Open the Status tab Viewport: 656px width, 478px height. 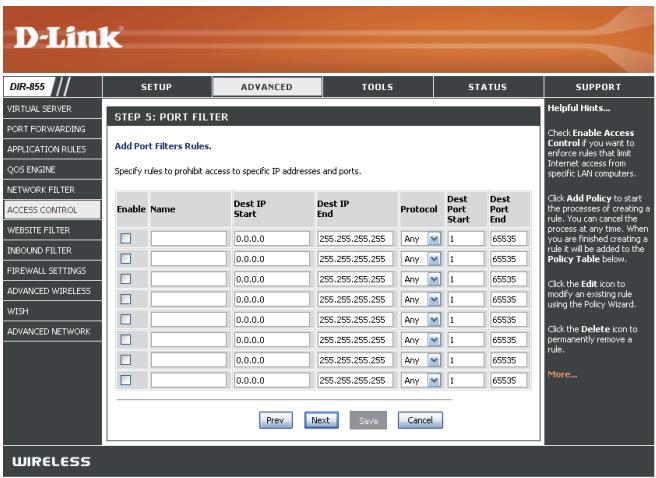tap(488, 87)
